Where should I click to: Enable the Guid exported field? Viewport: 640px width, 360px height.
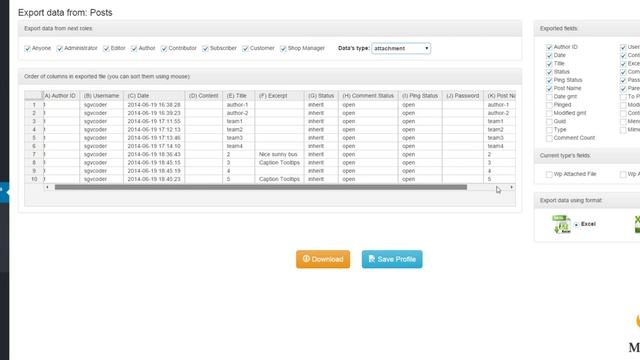(x=549, y=122)
